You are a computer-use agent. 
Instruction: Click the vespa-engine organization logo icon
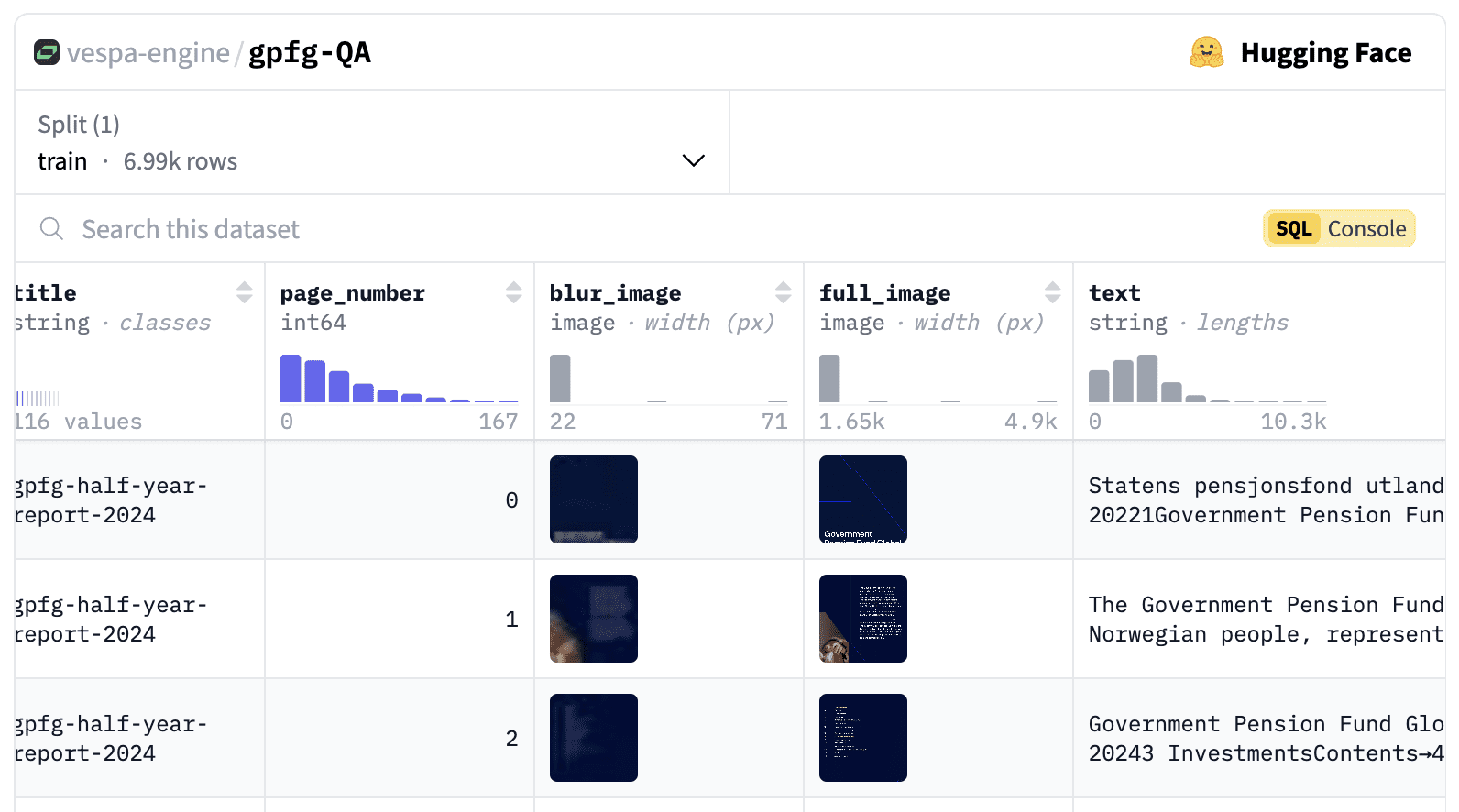[47, 52]
